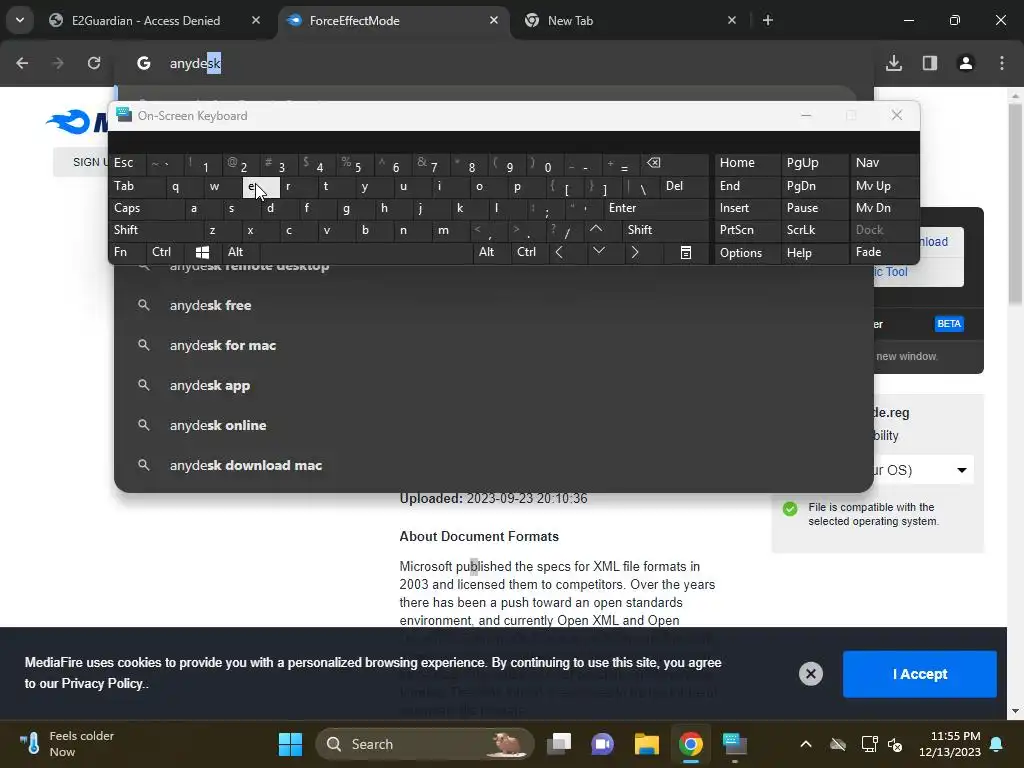Viewport: 1024px width, 768px height.
Task: Select suggestion 'anydesk for mac'
Action: [493, 345]
